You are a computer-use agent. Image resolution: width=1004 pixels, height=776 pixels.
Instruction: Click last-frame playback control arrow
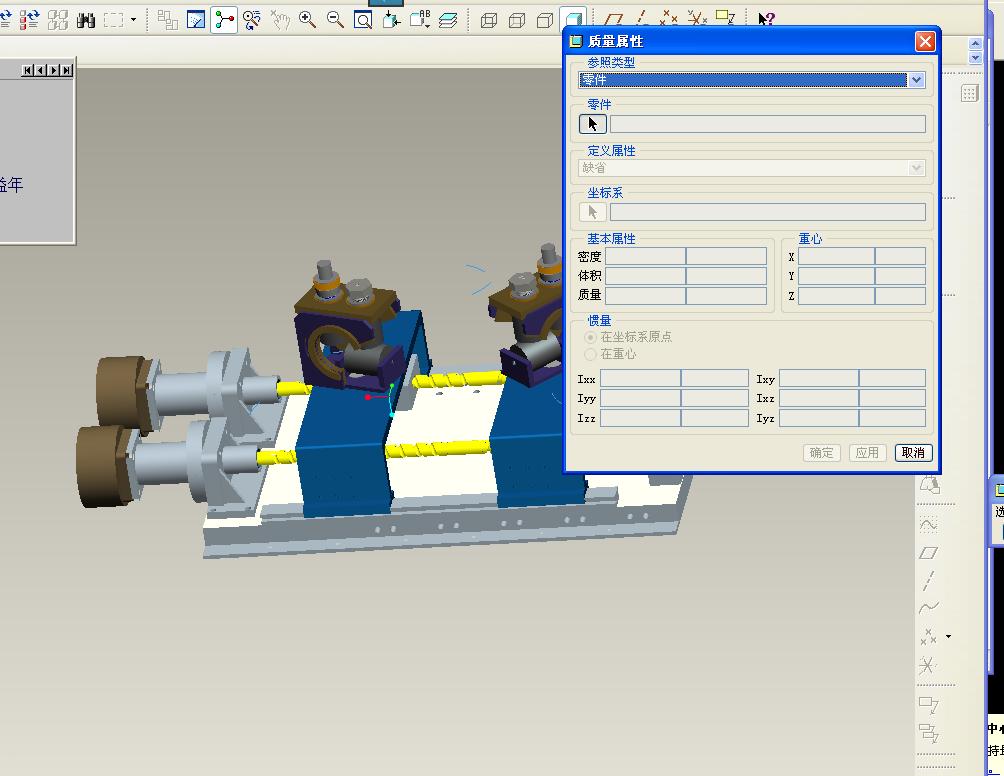67,70
